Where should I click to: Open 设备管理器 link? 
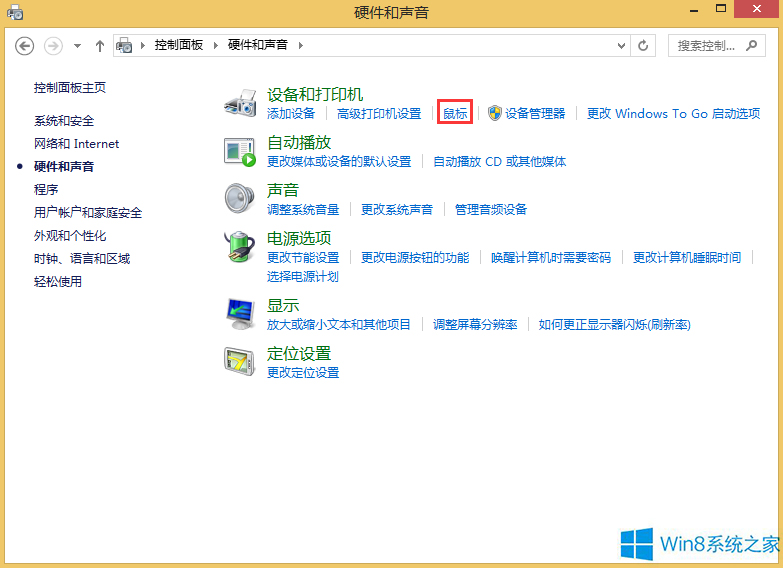click(x=535, y=114)
